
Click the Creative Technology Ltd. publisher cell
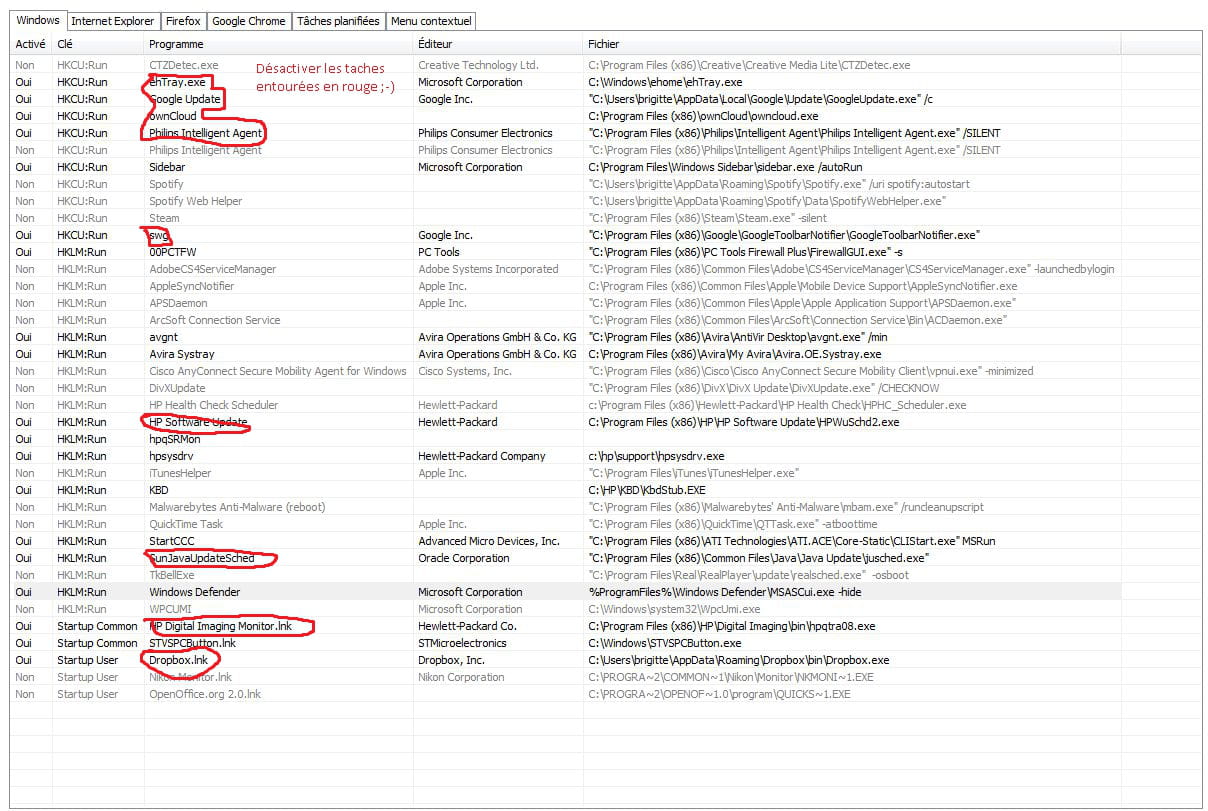tap(478, 65)
